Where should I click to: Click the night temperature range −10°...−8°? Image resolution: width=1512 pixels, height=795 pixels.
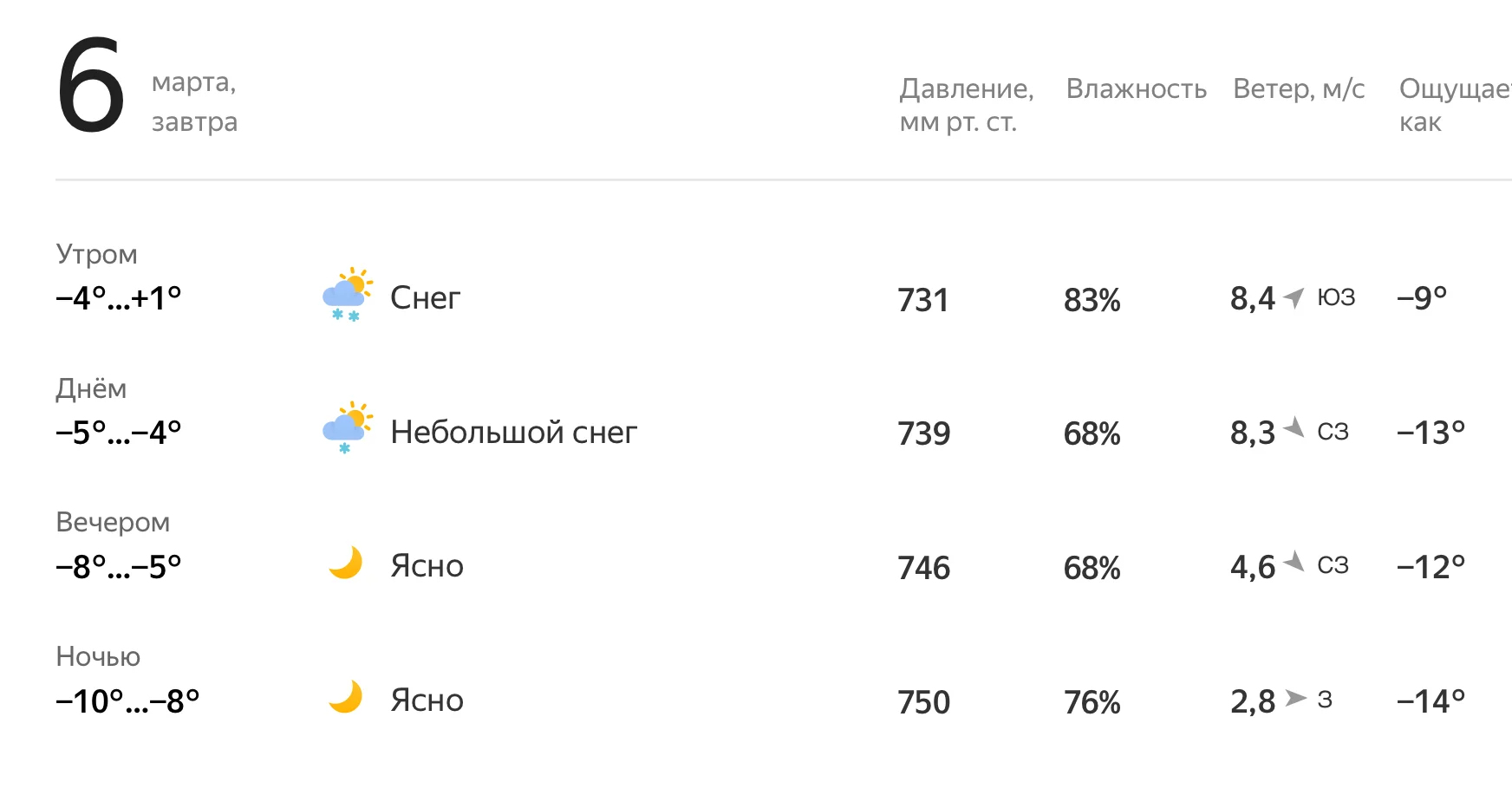[127, 701]
